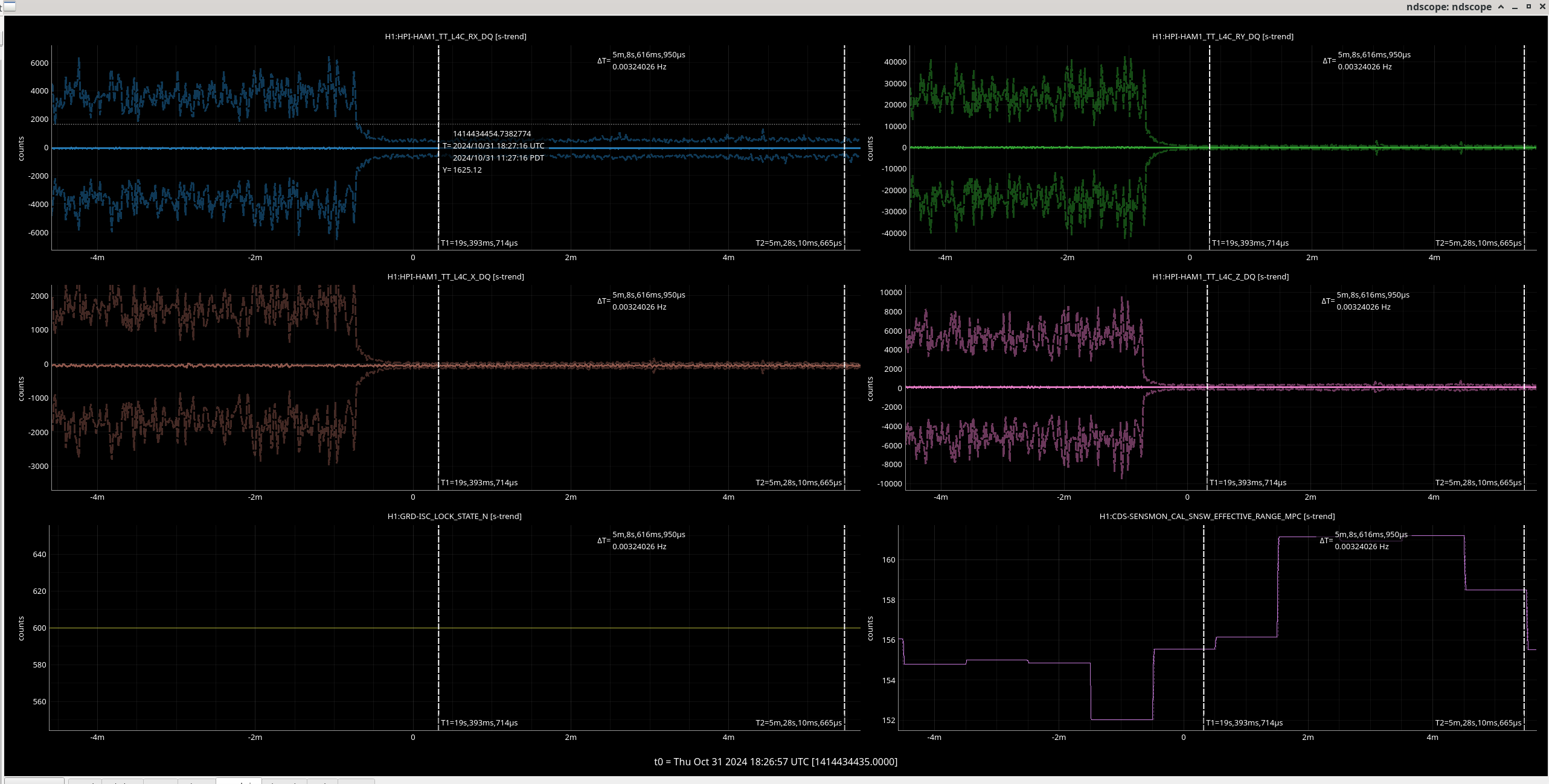Click the T2=5m,28s,10ms,665µs label in Z_DQ plot
1549x784 pixels.
point(1478,483)
